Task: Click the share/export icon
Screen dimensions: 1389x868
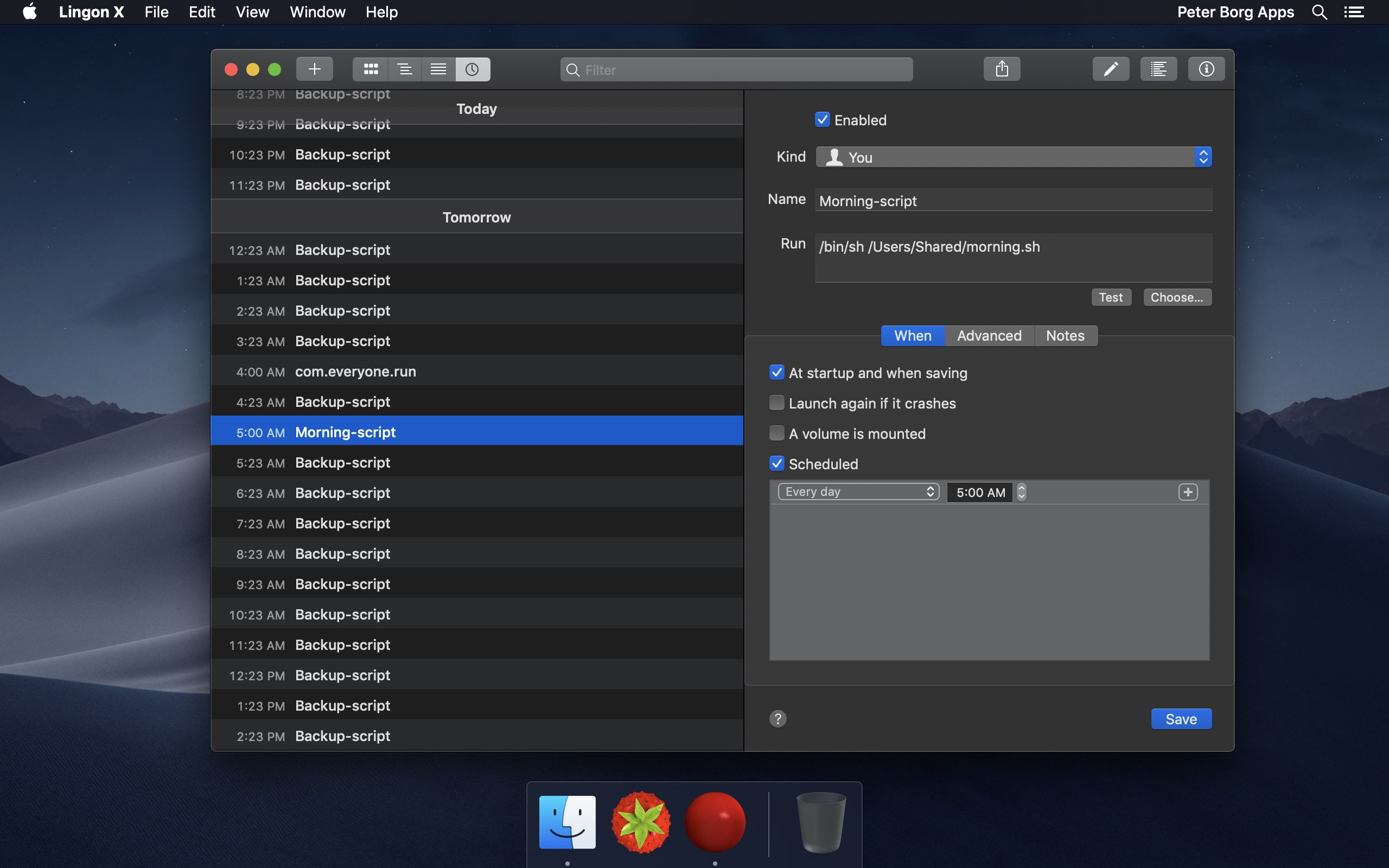Action: [x=1001, y=68]
